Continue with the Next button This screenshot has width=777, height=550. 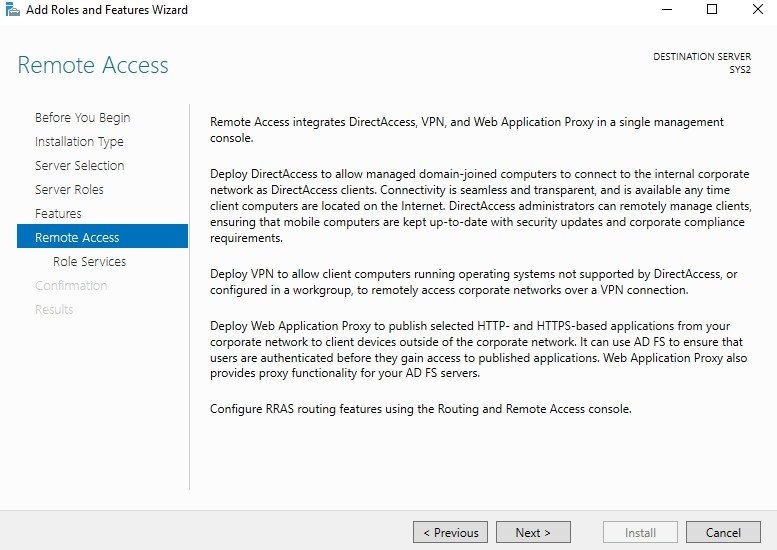[533, 532]
